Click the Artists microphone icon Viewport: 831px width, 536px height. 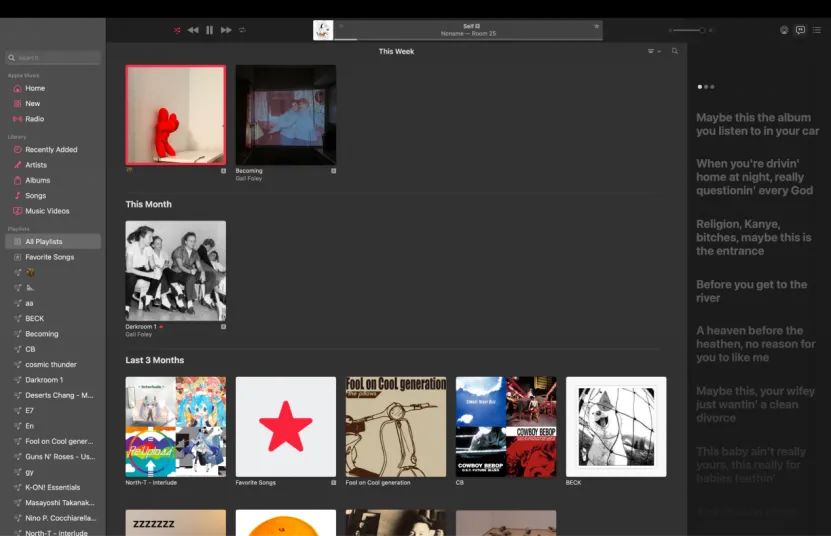click(17, 165)
